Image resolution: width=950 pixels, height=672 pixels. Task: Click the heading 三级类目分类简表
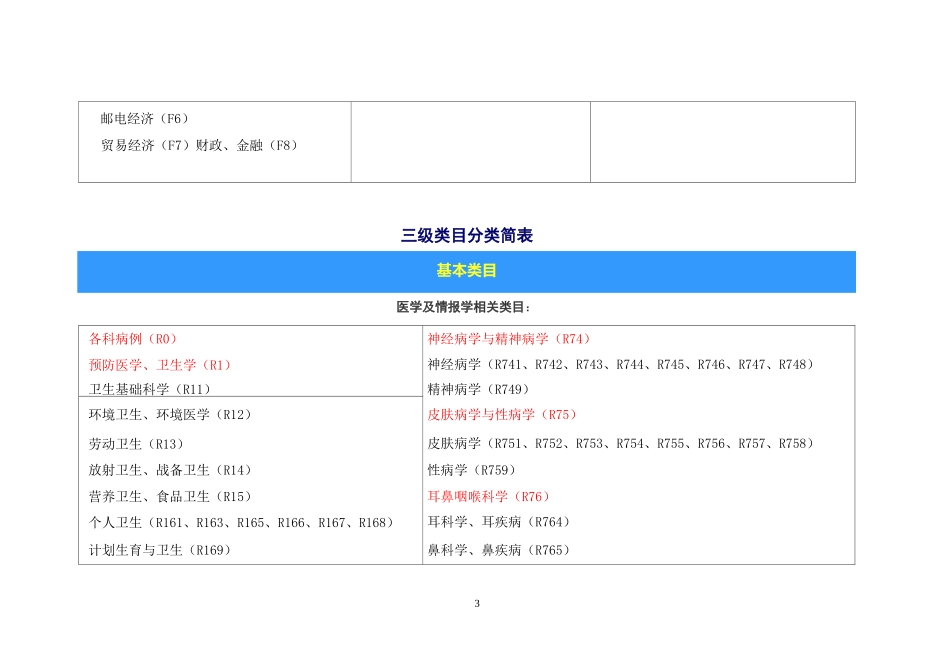click(467, 235)
